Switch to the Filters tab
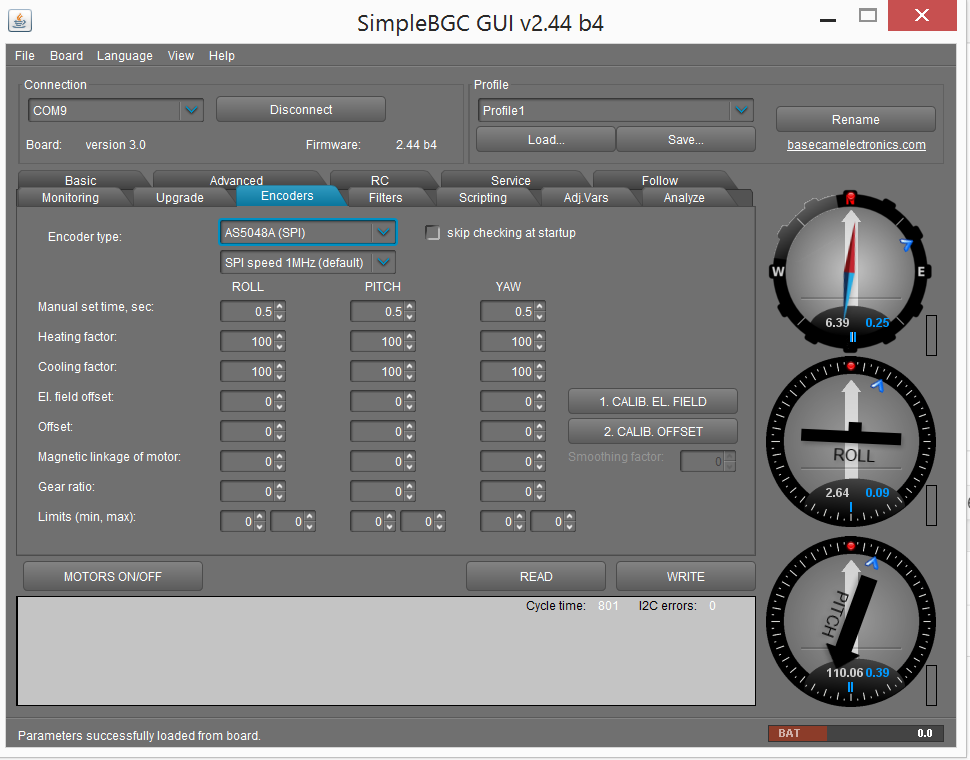This screenshot has width=970, height=760. (385, 197)
